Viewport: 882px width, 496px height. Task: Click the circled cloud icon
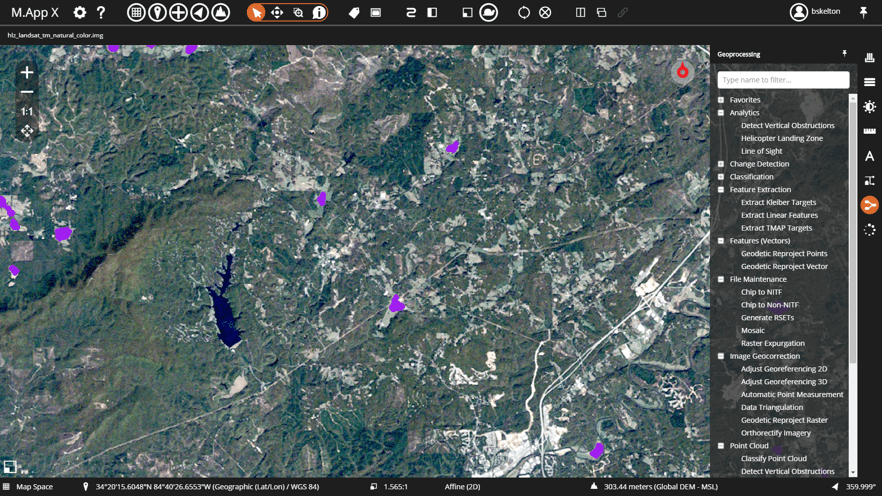[488, 12]
